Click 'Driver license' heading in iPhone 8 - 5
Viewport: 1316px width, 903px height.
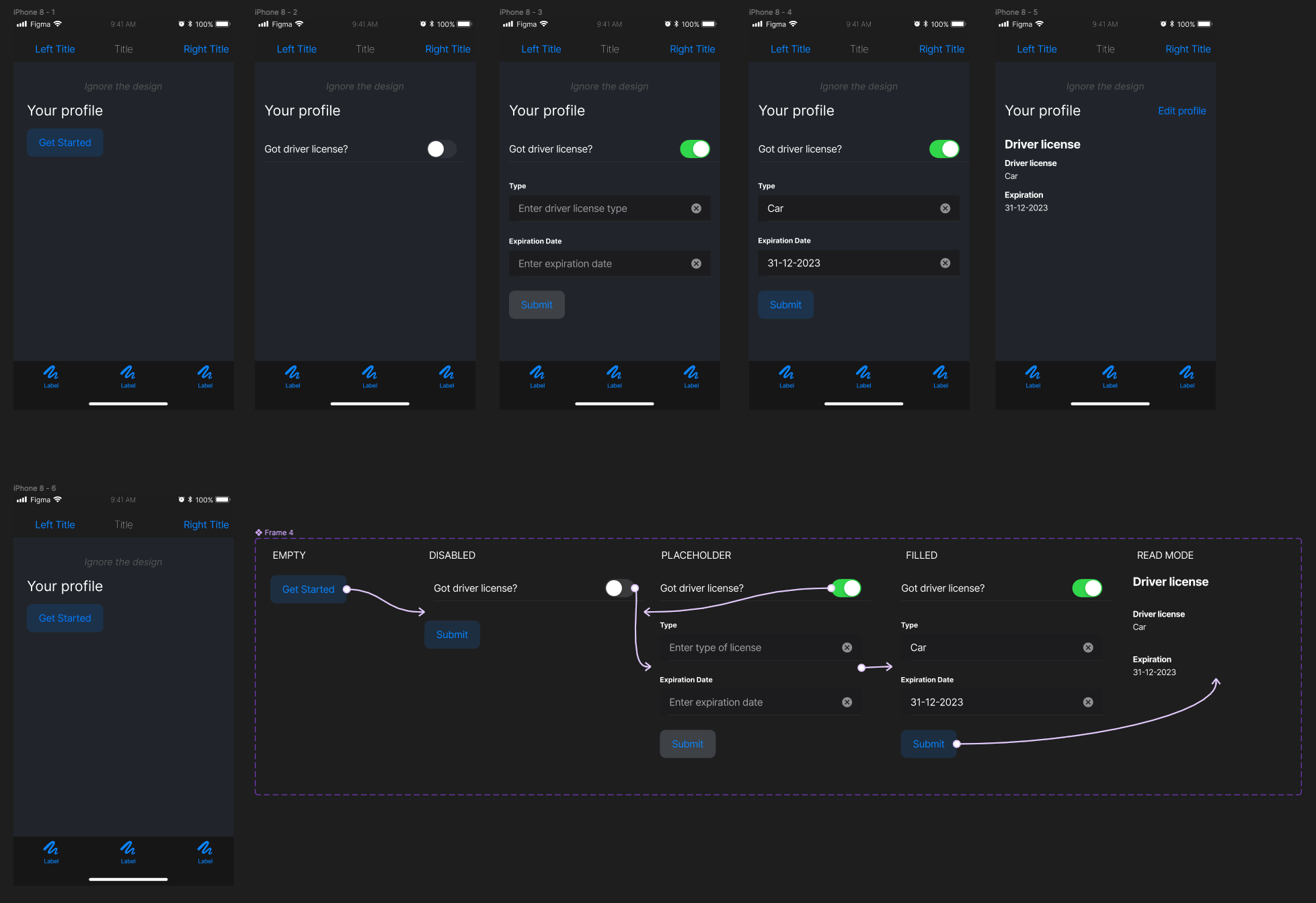[1042, 145]
